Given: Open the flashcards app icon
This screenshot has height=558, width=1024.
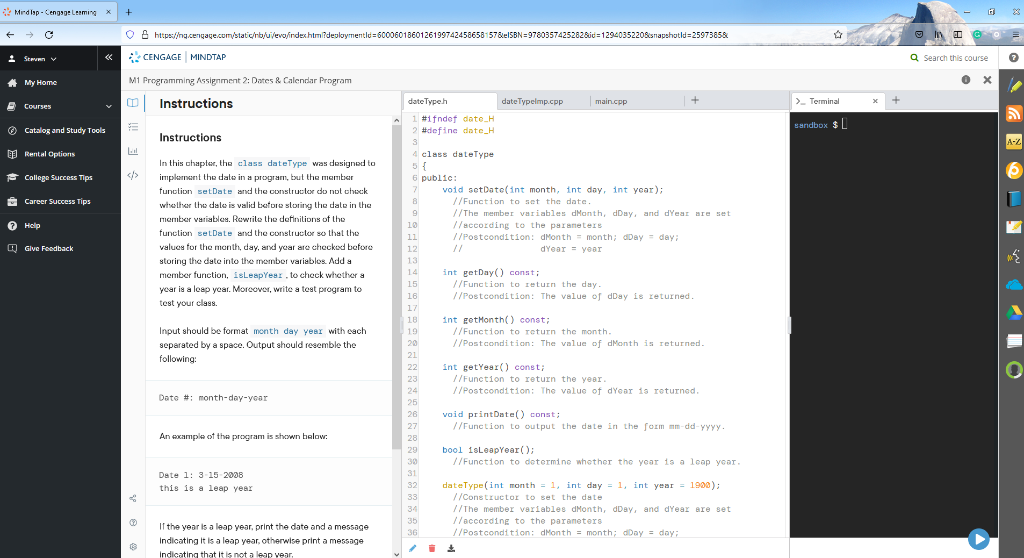Looking at the screenshot, I should pyautogui.click(x=1014, y=340).
